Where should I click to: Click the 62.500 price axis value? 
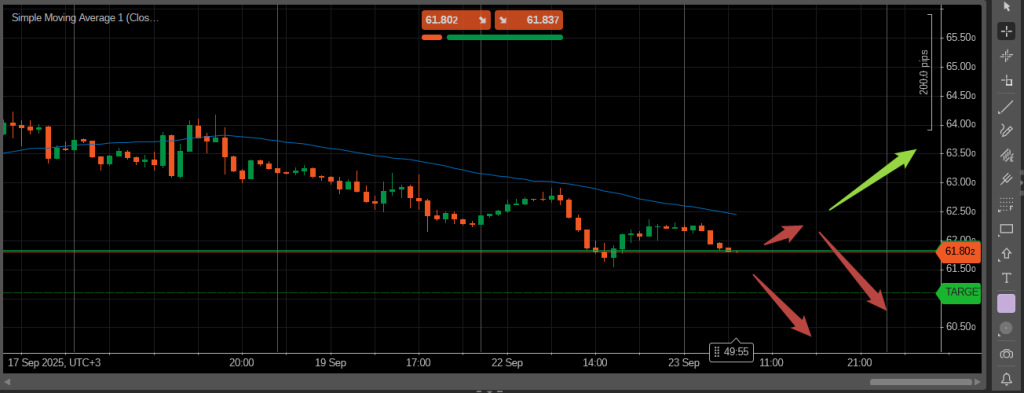961,212
